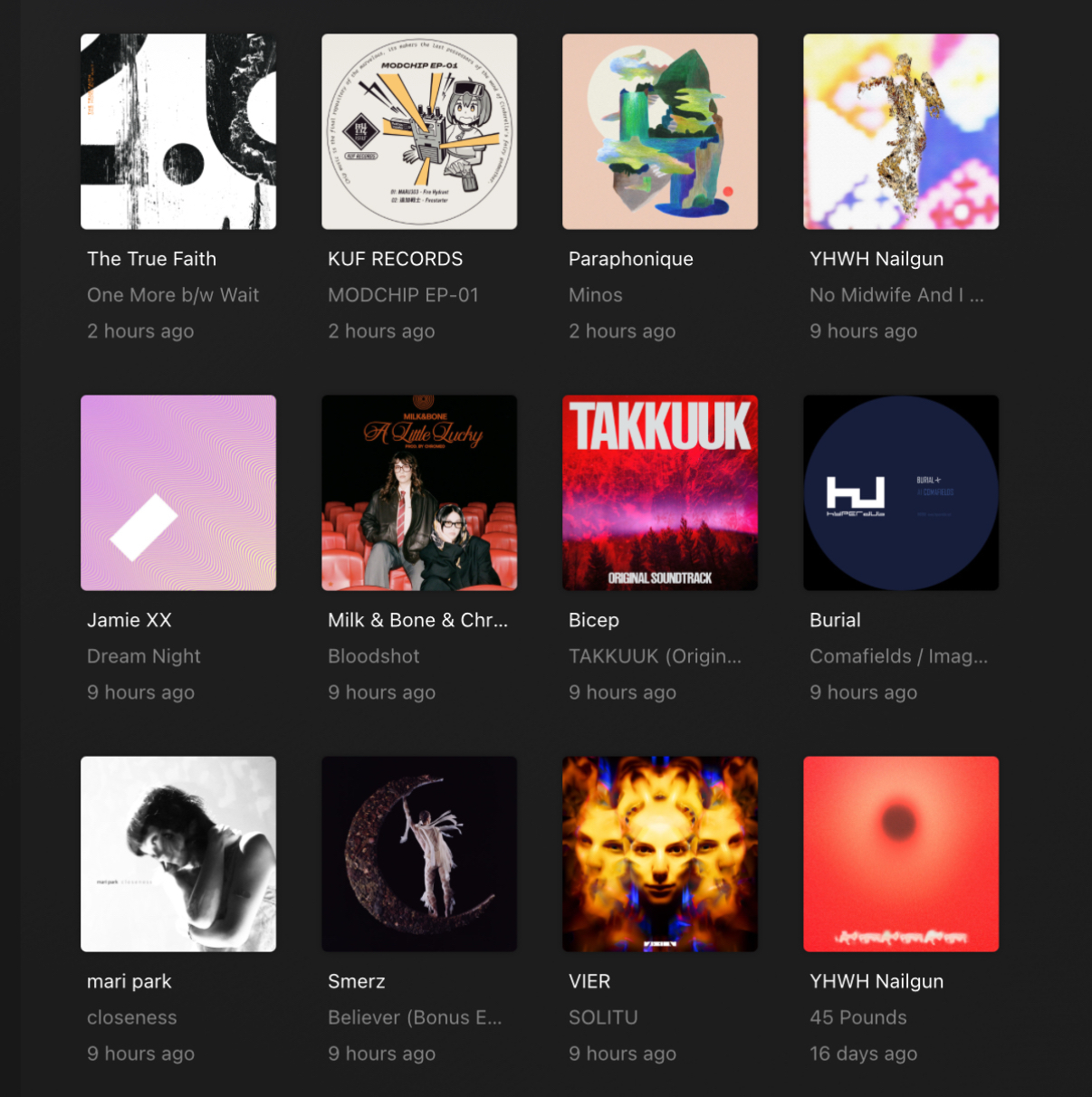Open the 45 Pounds release title
This screenshot has width=1092, height=1097.
[x=858, y=1017]
